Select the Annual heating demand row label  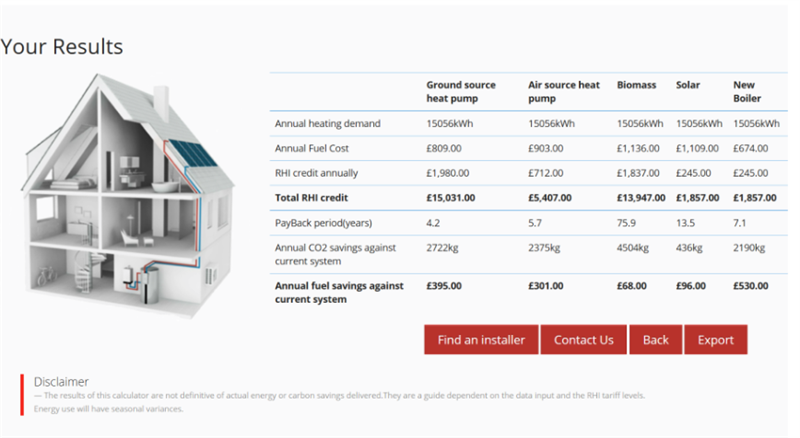coord(327,124)
